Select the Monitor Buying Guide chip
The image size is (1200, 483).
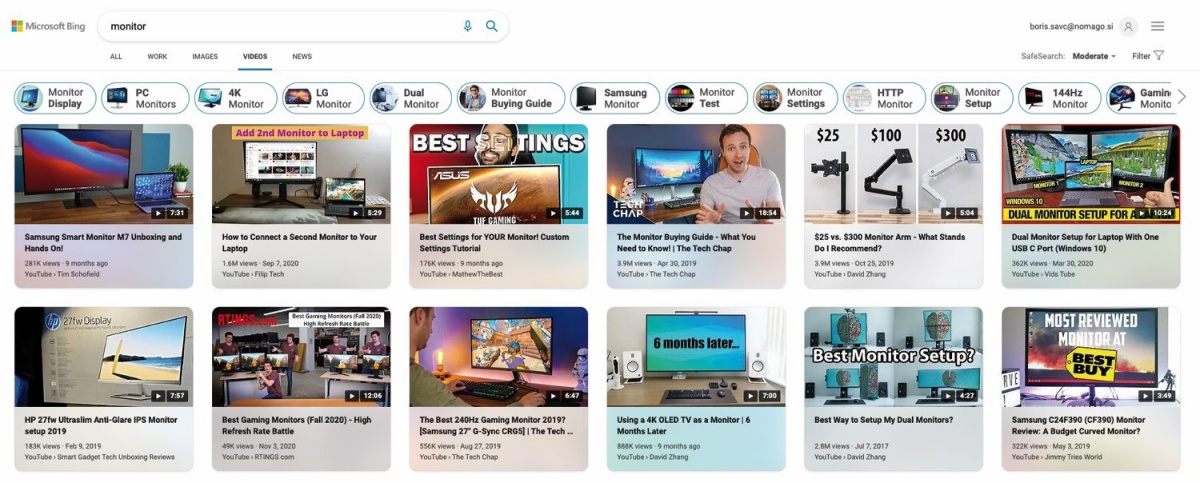511,98
